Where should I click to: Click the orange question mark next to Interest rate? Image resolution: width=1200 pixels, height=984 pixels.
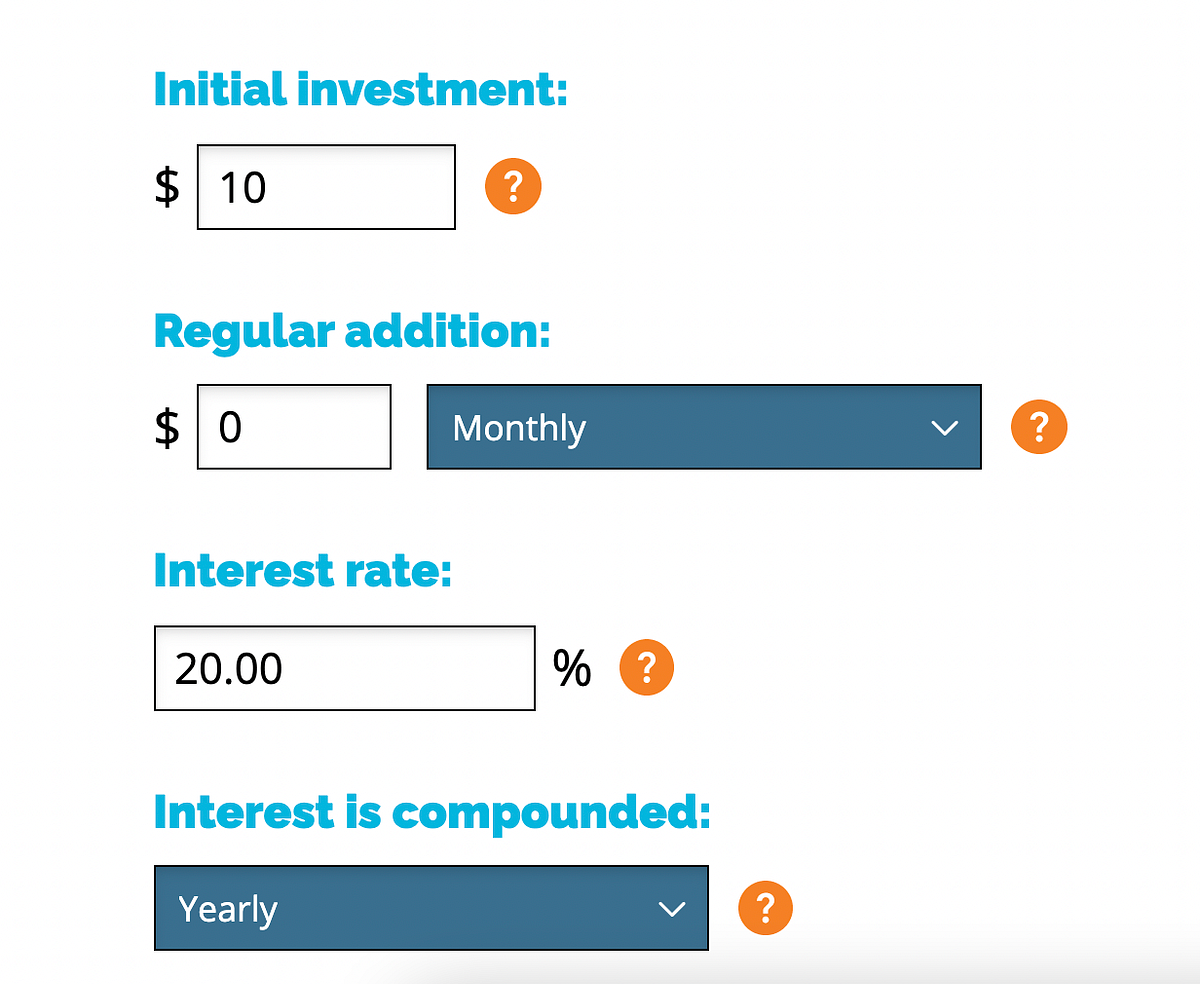click(646, 667)
